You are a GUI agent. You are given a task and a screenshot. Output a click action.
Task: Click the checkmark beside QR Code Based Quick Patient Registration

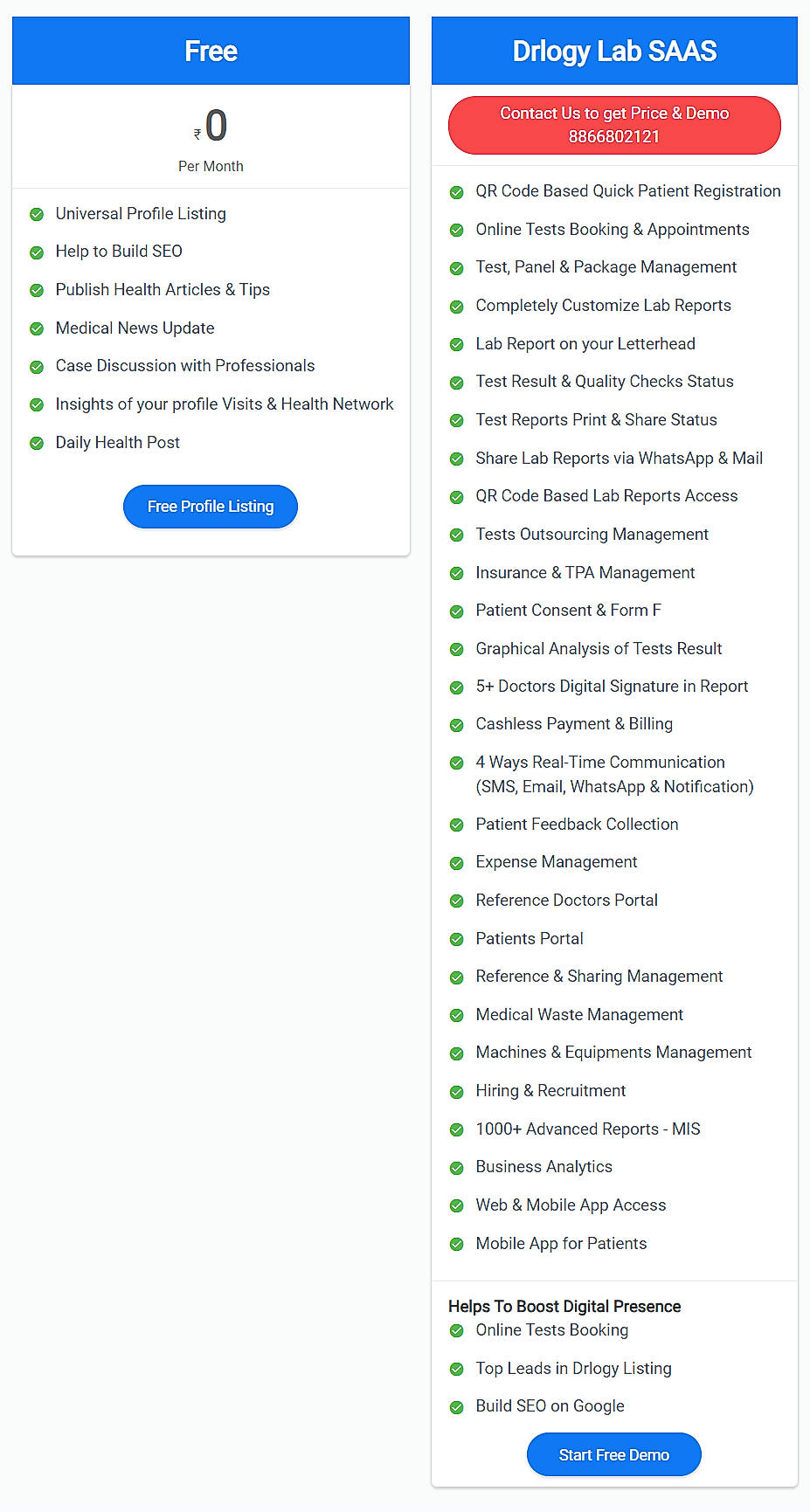click(x=457, y=191)
